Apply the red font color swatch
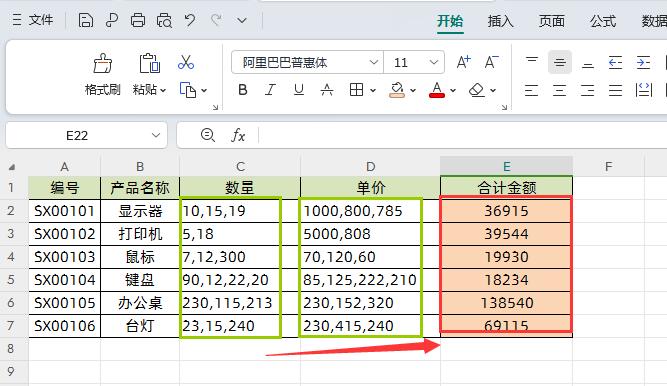The width and height of the screenshot is (667, 386). pos(437,90)
